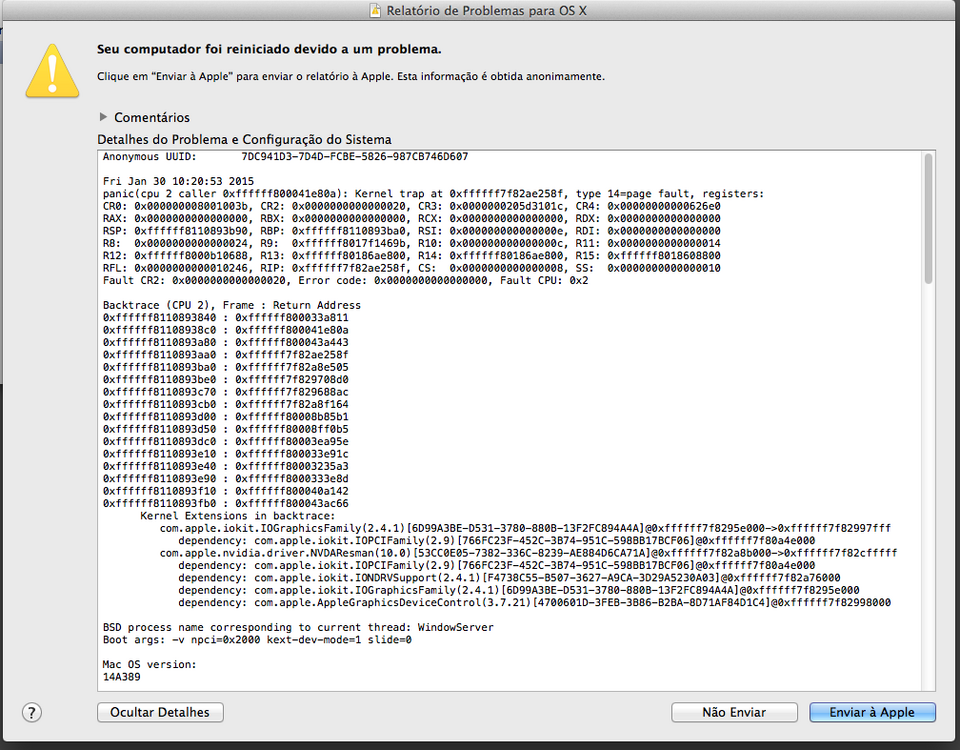The height and width of the screenshot is (750, 960).
Task: Click the Detalhes do Problema section label
Action: click(x=244, y=140)
